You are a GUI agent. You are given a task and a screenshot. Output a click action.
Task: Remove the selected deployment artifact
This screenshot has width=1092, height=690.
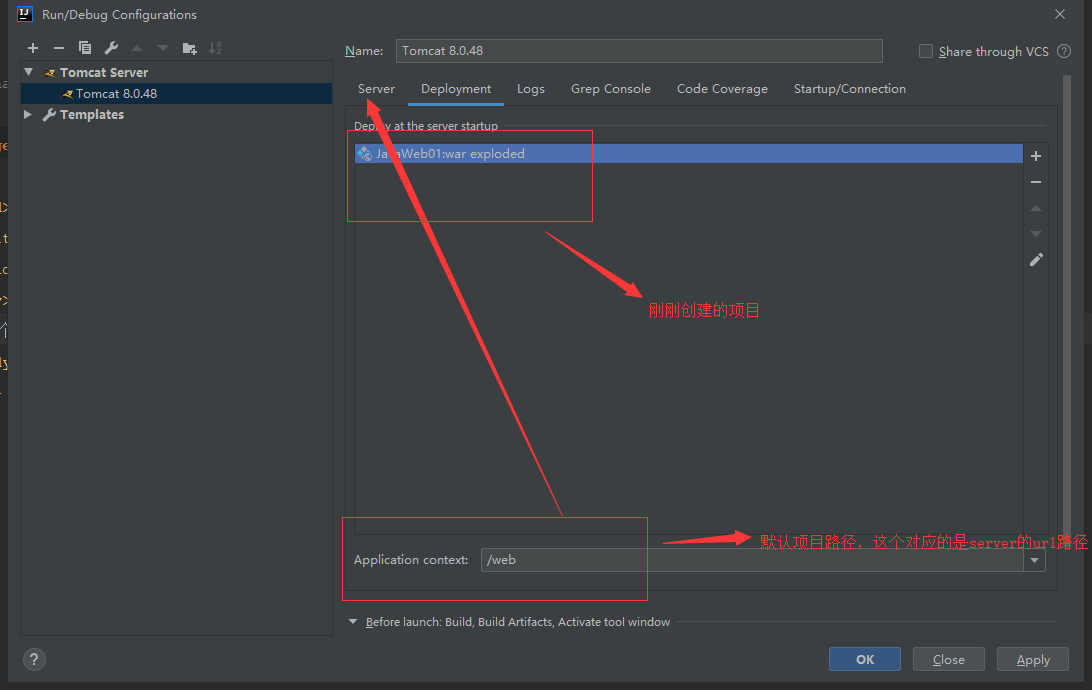[1036, 182]
